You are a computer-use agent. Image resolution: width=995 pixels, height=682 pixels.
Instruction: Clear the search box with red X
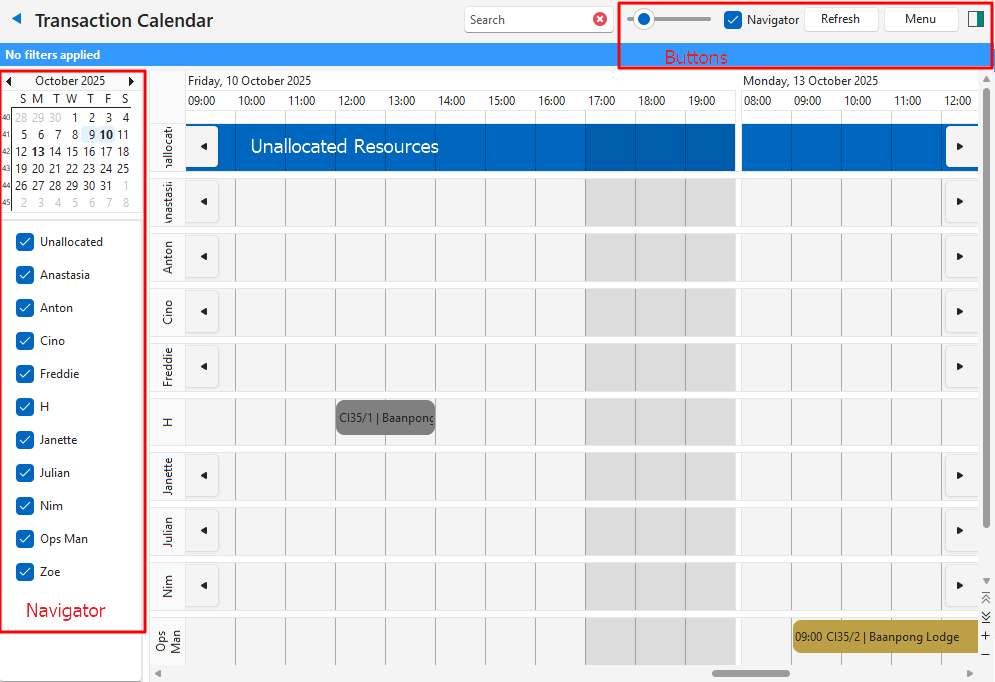[600, 19]
